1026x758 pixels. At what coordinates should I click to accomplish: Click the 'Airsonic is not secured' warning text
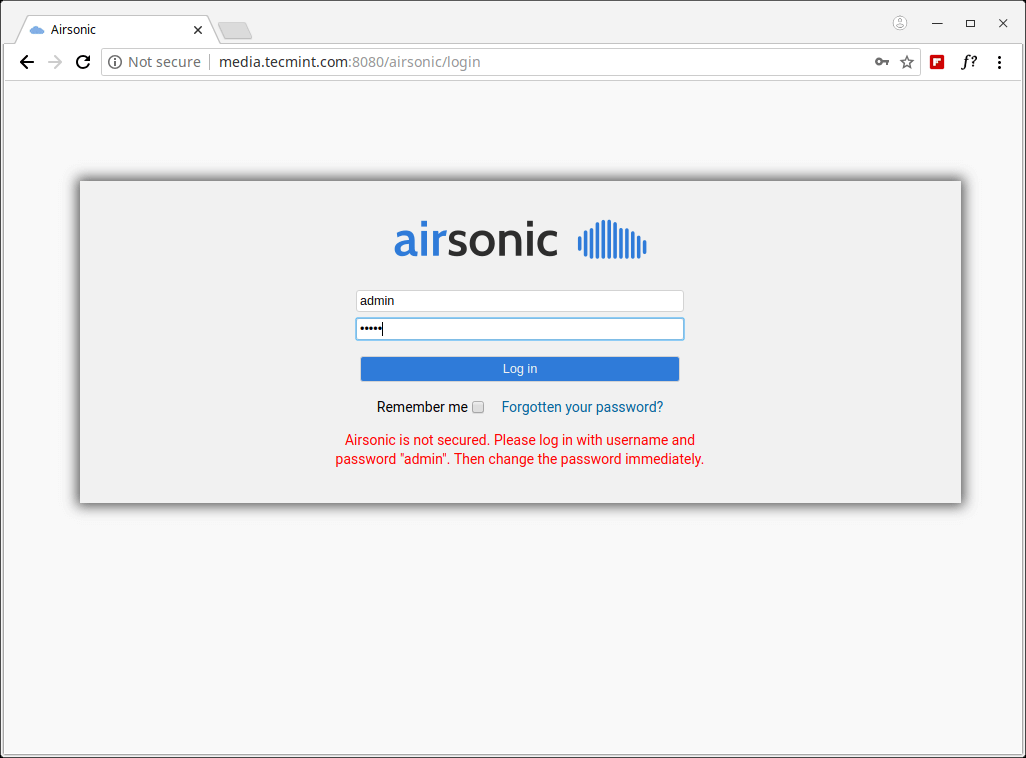[x=520, y=449]
